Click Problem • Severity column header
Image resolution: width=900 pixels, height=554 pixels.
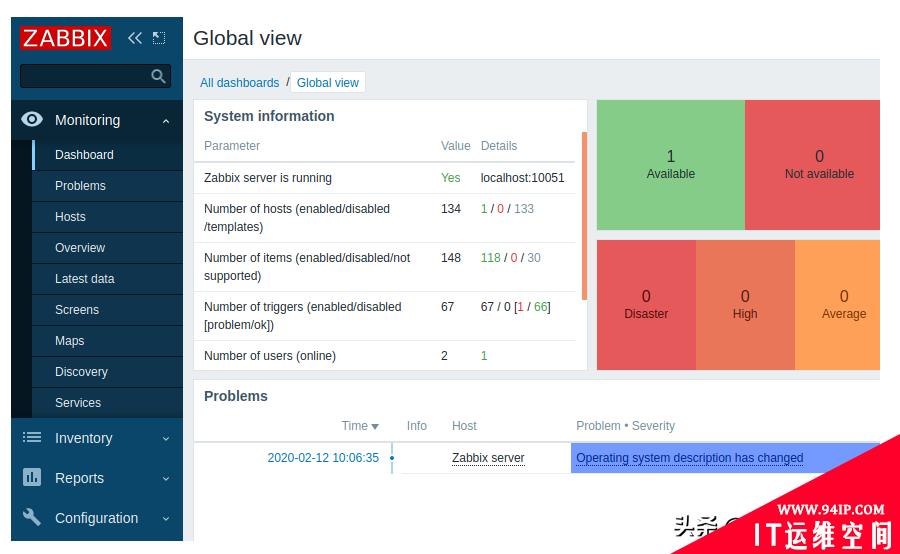(x=626, y=426)
